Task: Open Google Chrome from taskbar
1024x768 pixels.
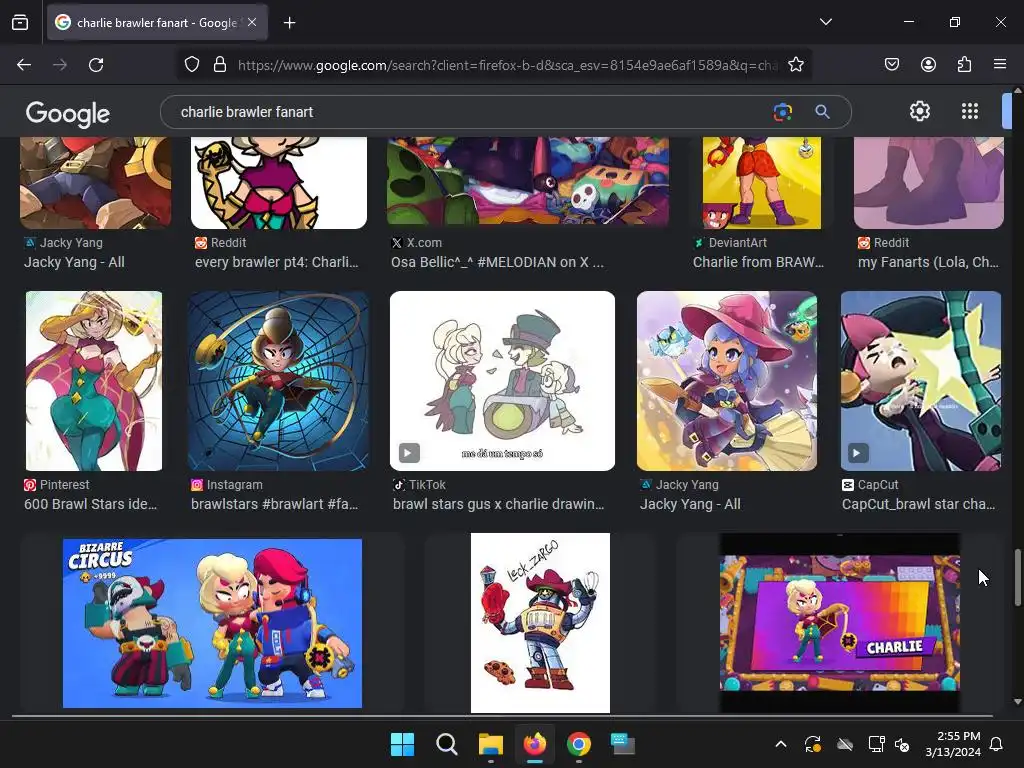Action: pos(579,744)
